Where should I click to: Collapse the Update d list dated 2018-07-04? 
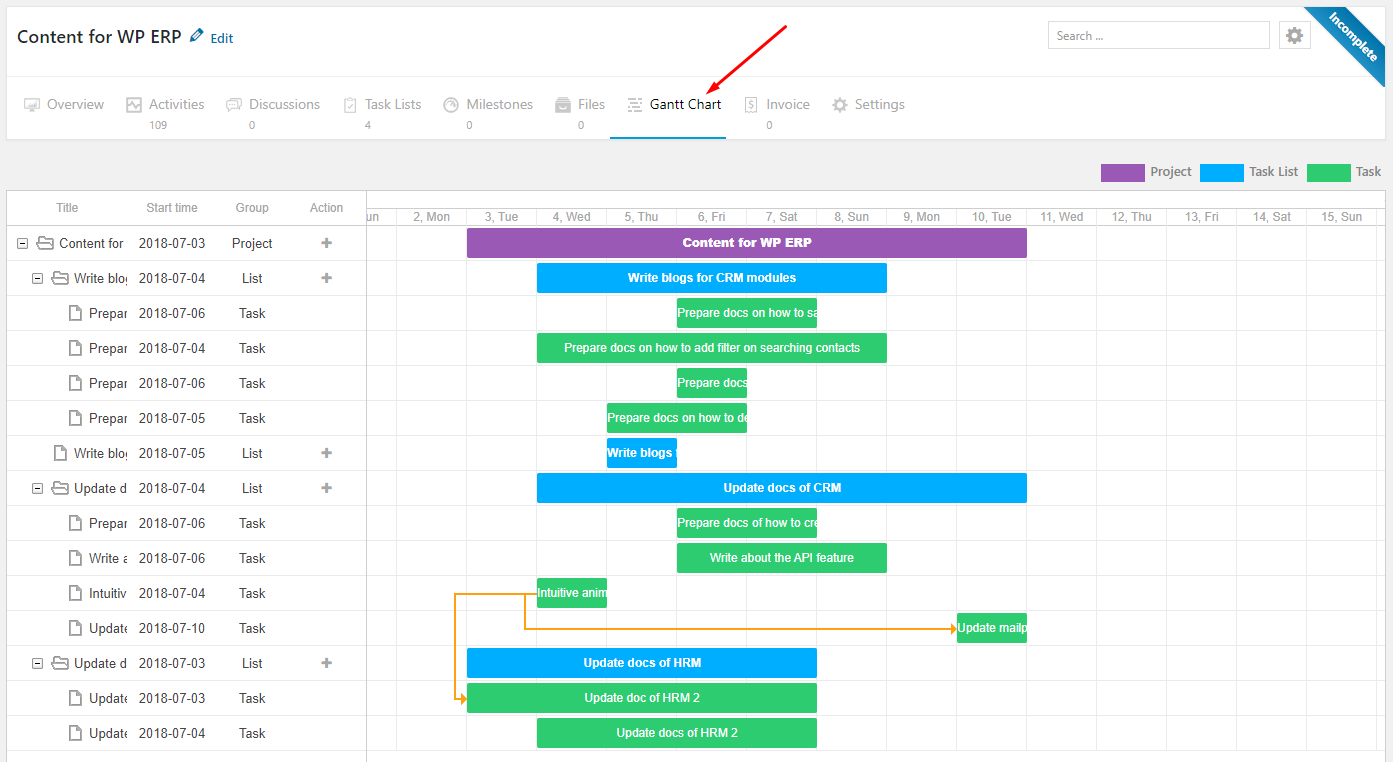37,488
